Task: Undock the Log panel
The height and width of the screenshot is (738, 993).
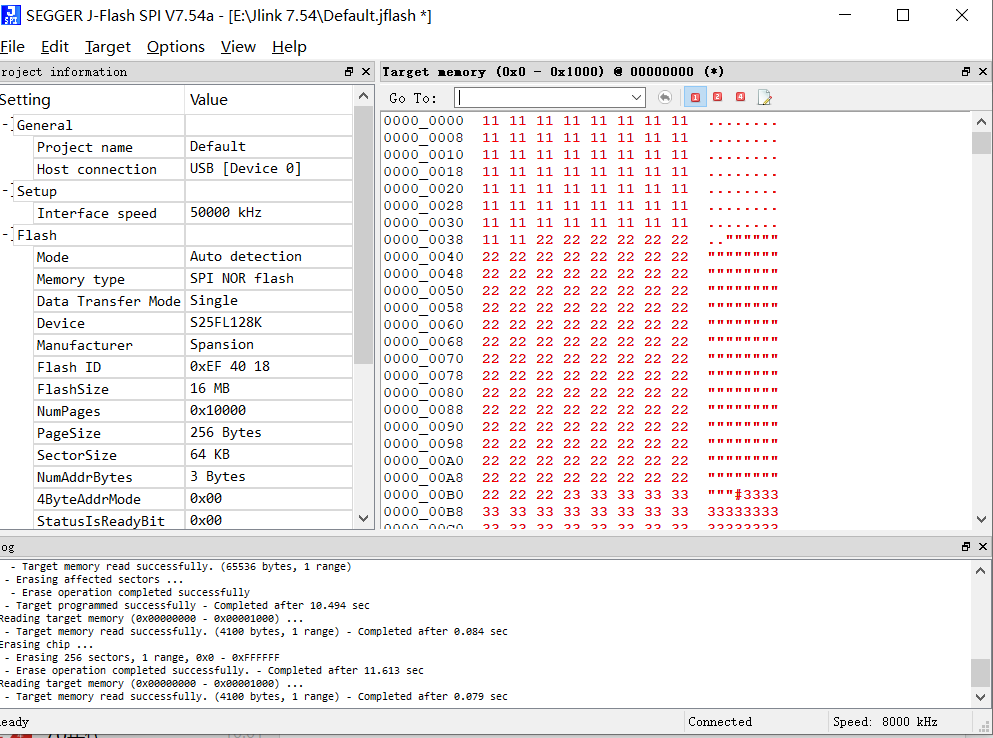Action: click(966, 547)
